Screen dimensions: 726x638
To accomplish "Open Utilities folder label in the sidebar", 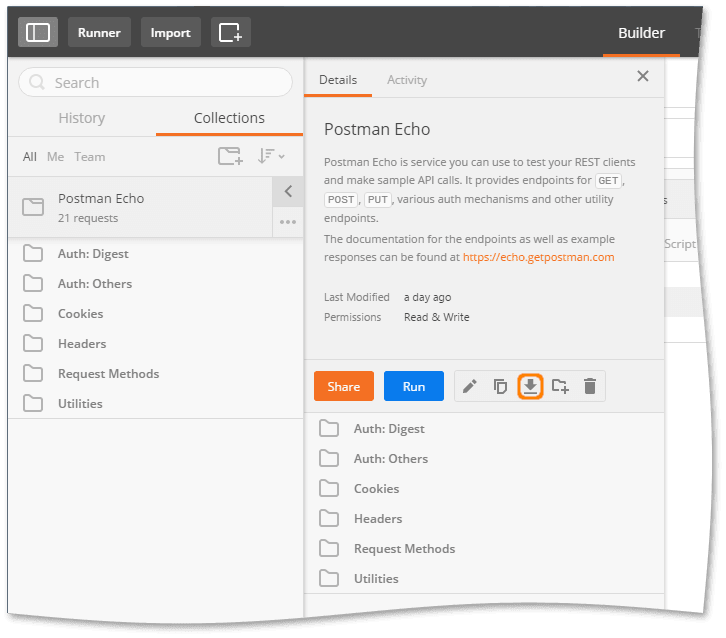I will coord(80,404).
